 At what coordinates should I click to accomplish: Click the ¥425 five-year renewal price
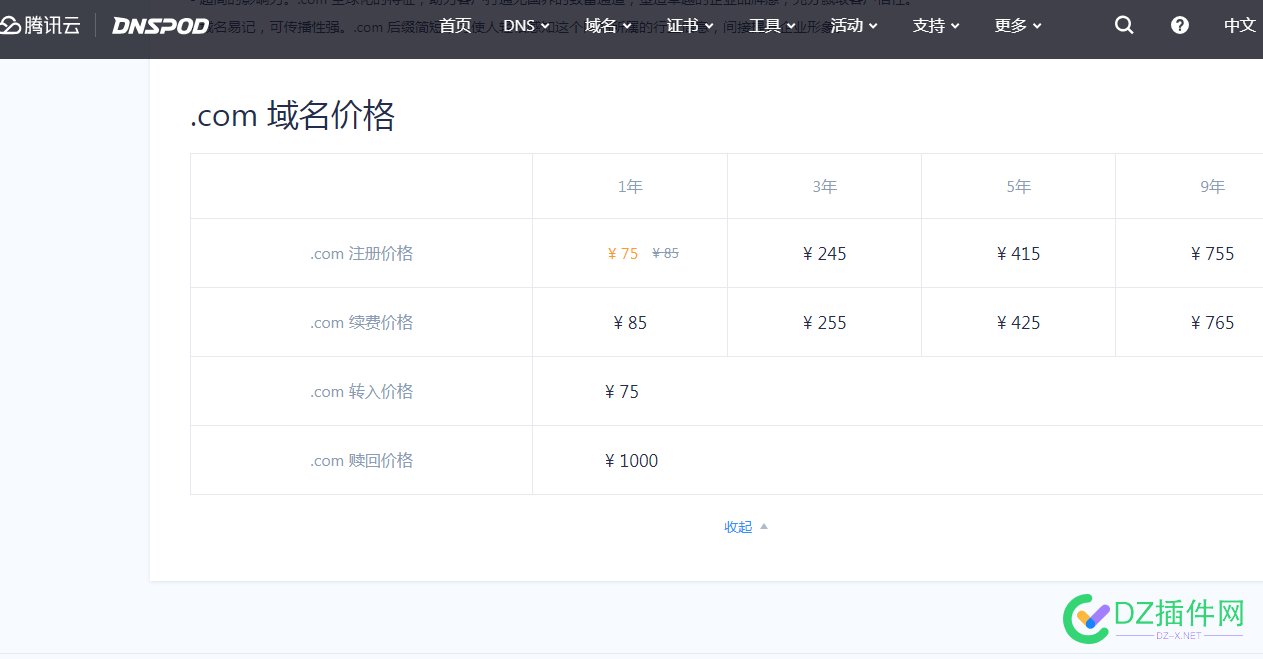pyautogui.click(x=1018, y=323)
